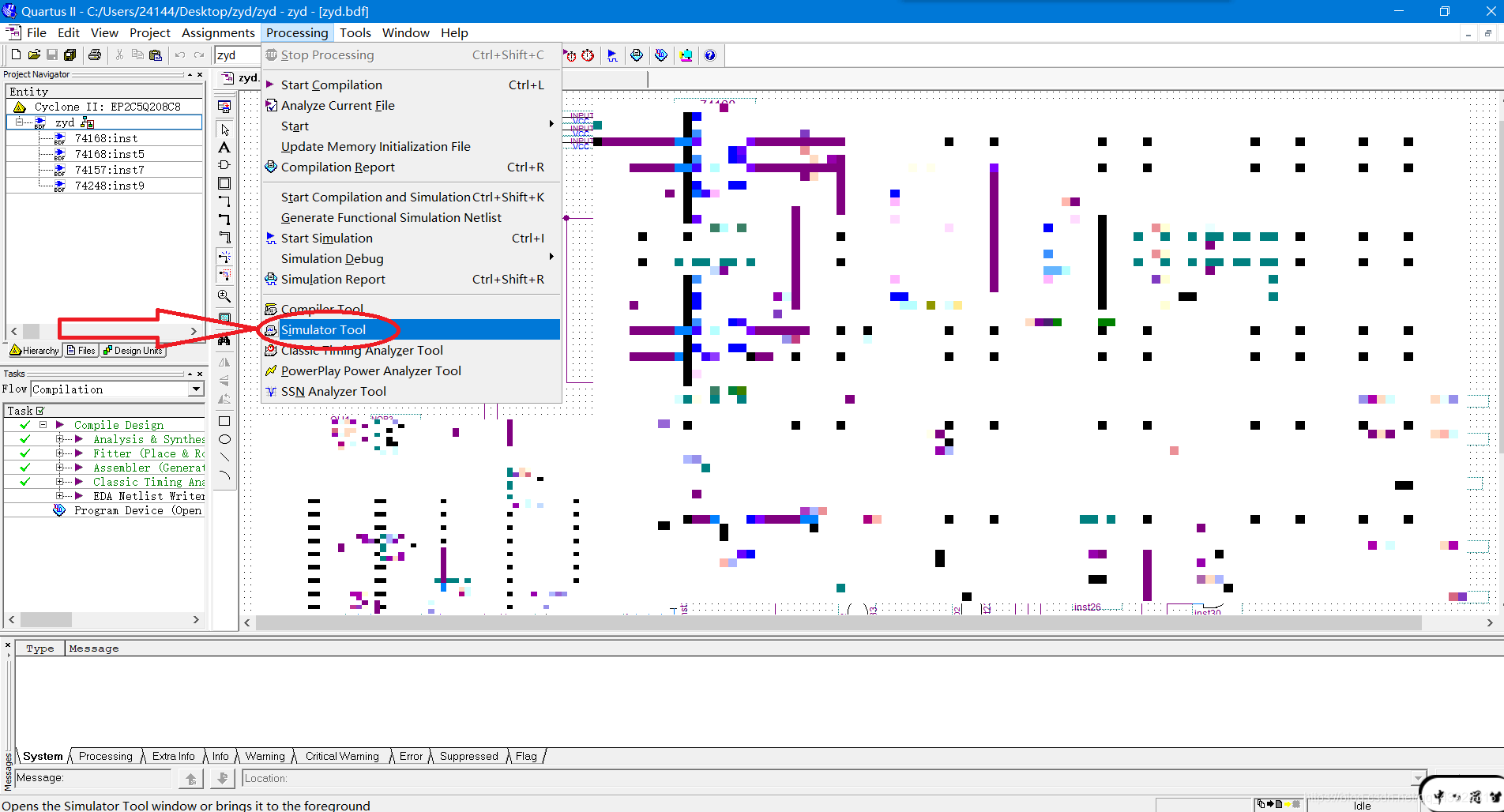Click the Location input field

tap(827, 778)
